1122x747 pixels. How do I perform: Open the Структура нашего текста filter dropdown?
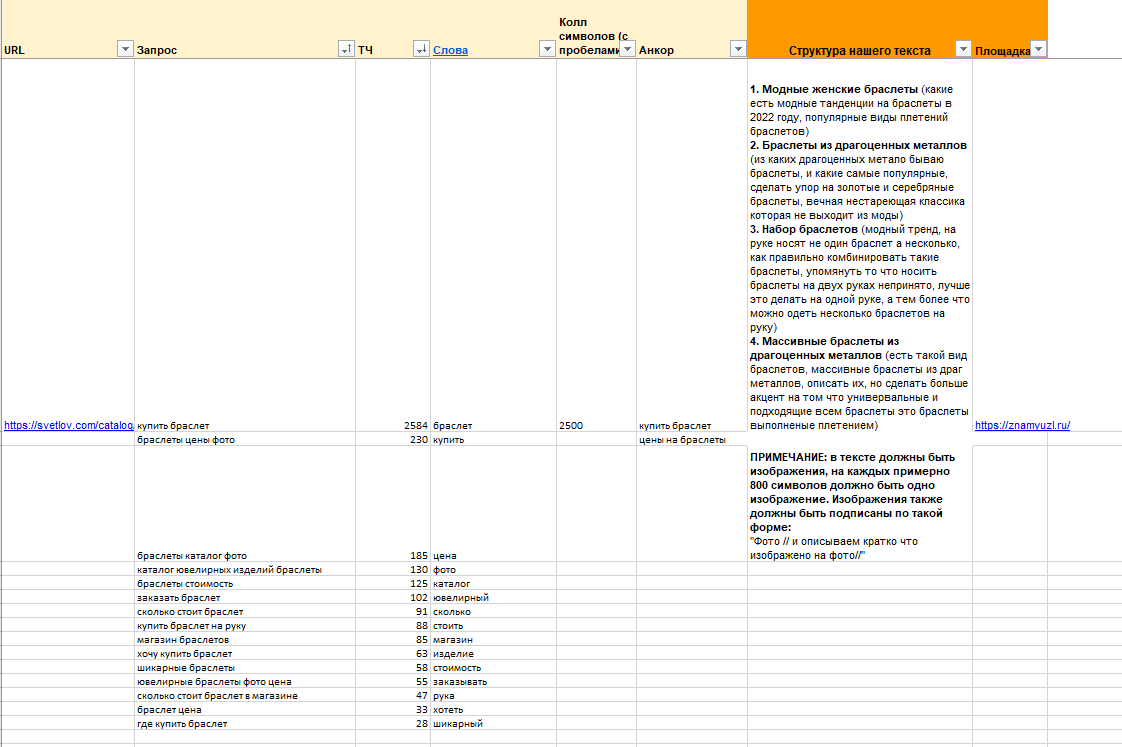[963, 49]
